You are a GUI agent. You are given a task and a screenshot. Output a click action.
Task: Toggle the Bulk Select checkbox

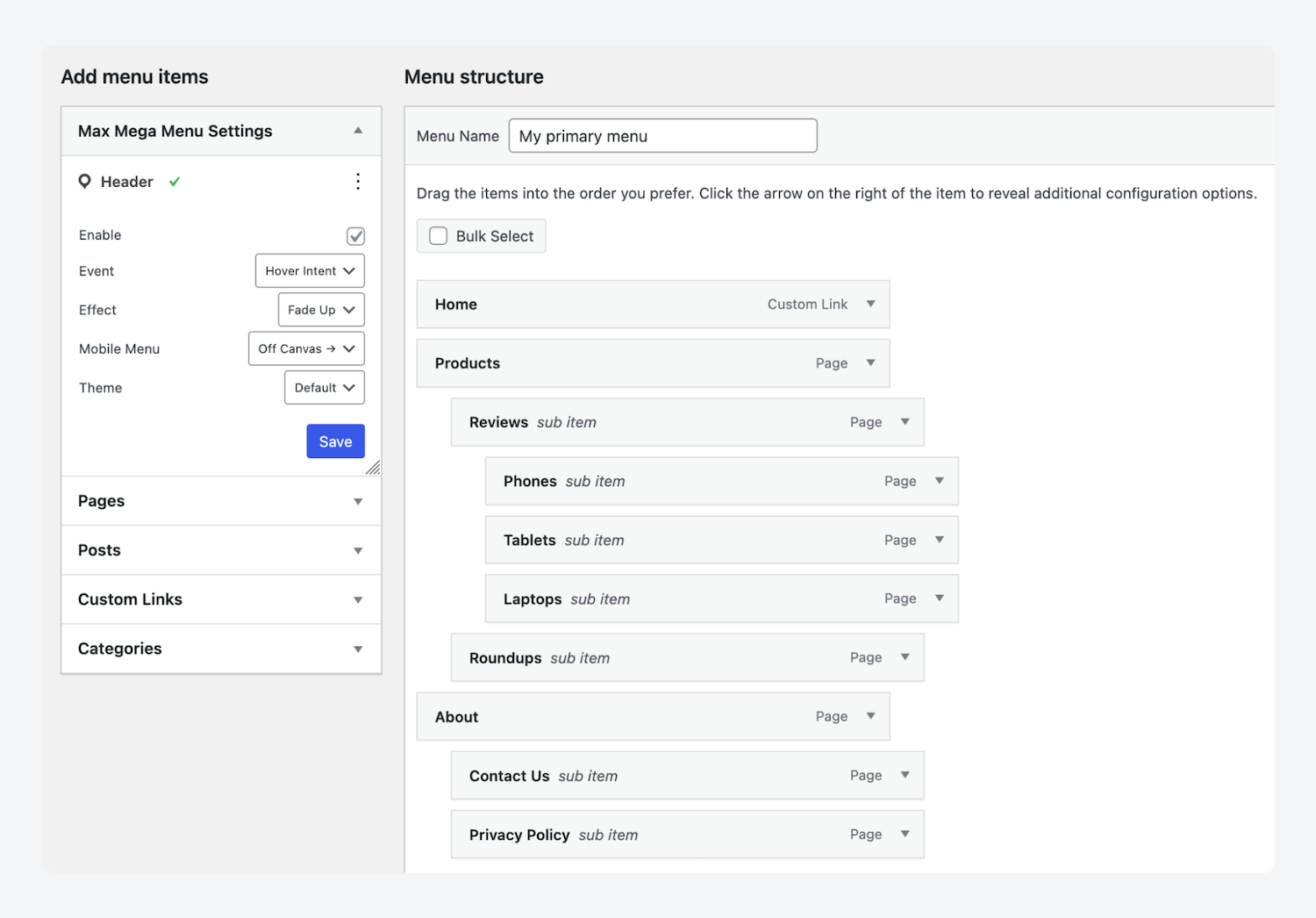pos(438,235)
